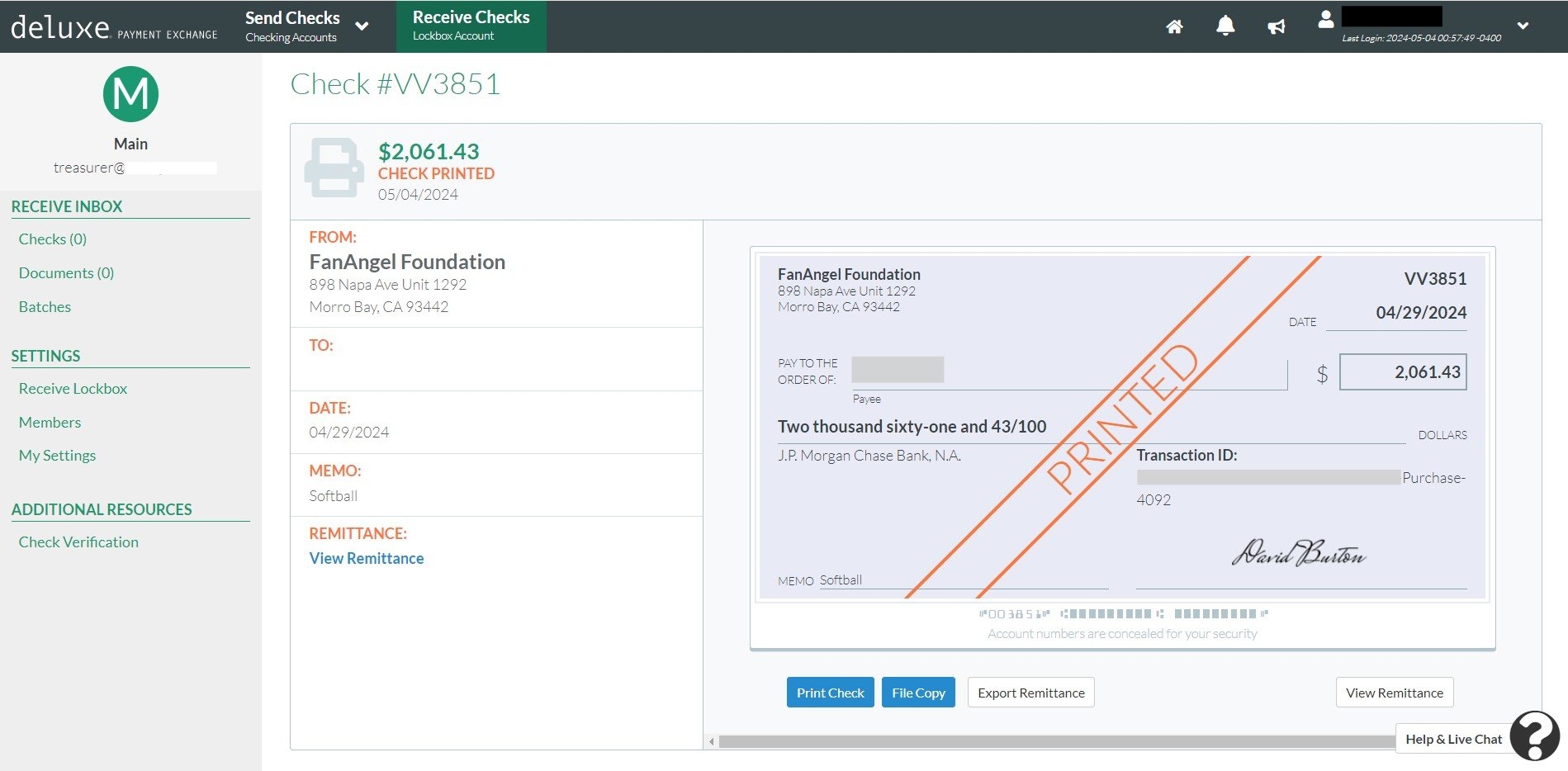Click the Print Check button
The width and height of the screenshot is (1568, 771).
coord(829,693)
